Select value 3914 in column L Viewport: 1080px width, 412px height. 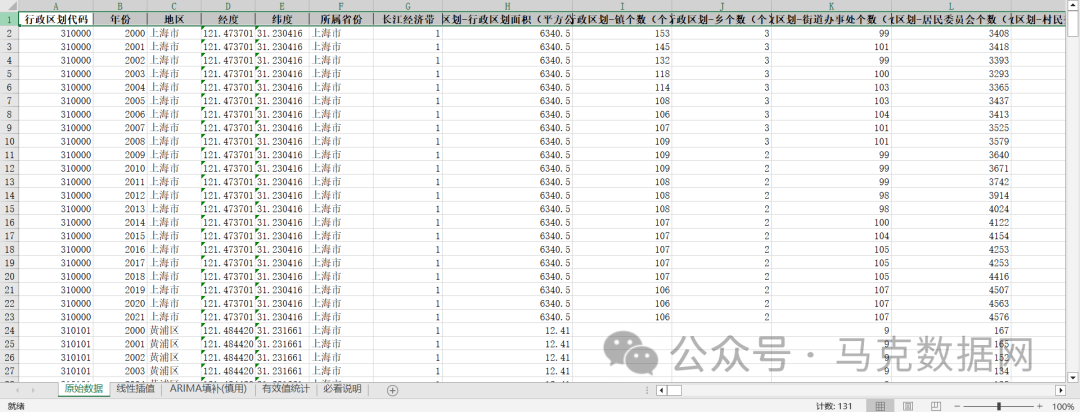click(951, 195)
